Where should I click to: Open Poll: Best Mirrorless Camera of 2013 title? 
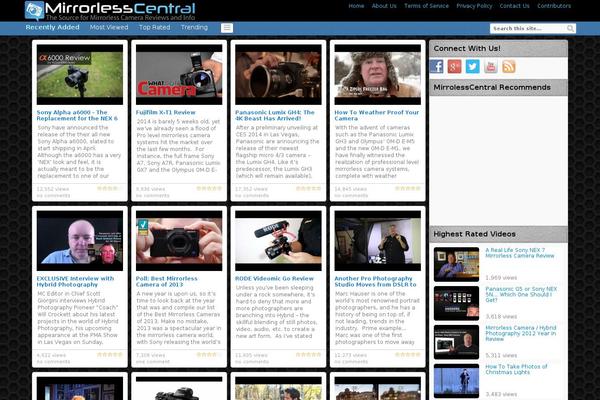point(166,281)
